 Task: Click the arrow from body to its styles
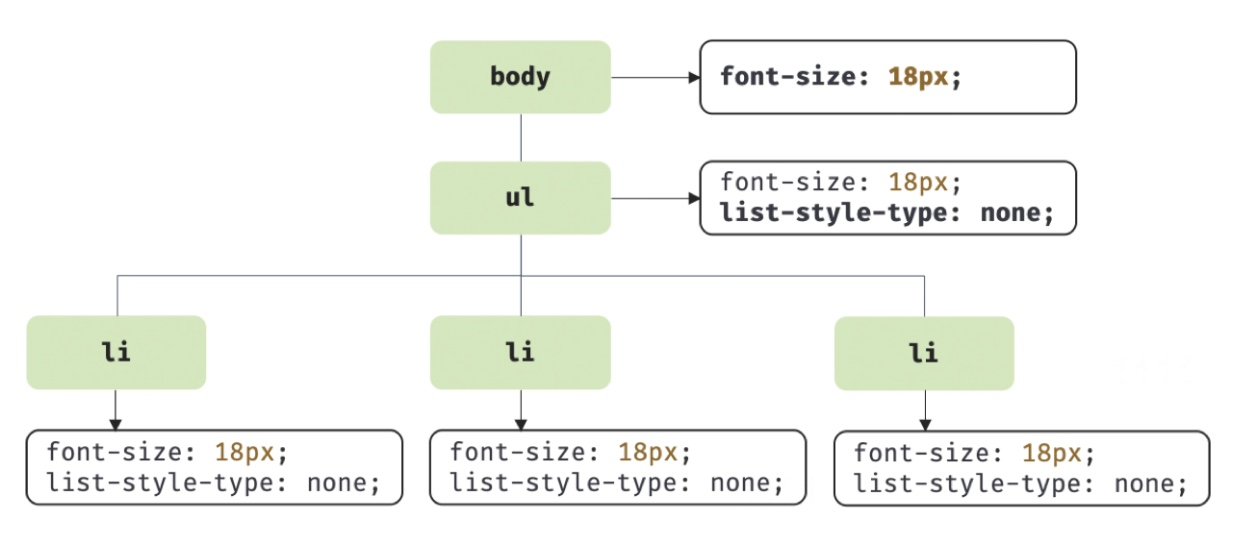[654, 77]
